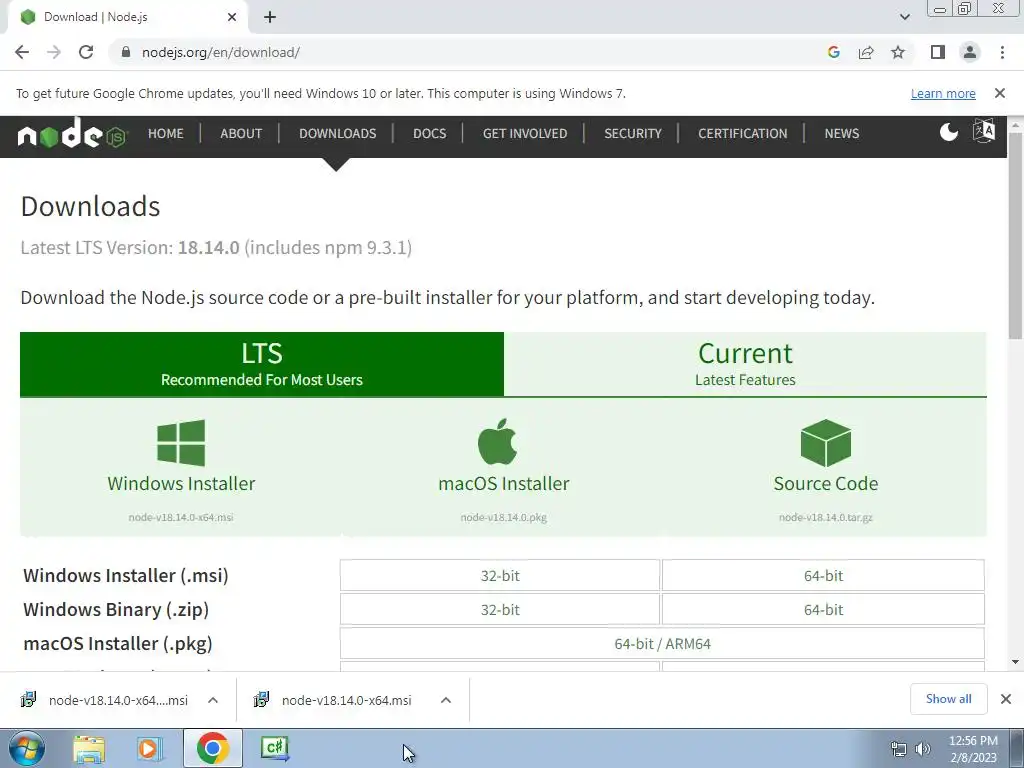This screenshot has width=1024, height=768.
Task: Open Chrome profile avatar
Action: point(970,52)
